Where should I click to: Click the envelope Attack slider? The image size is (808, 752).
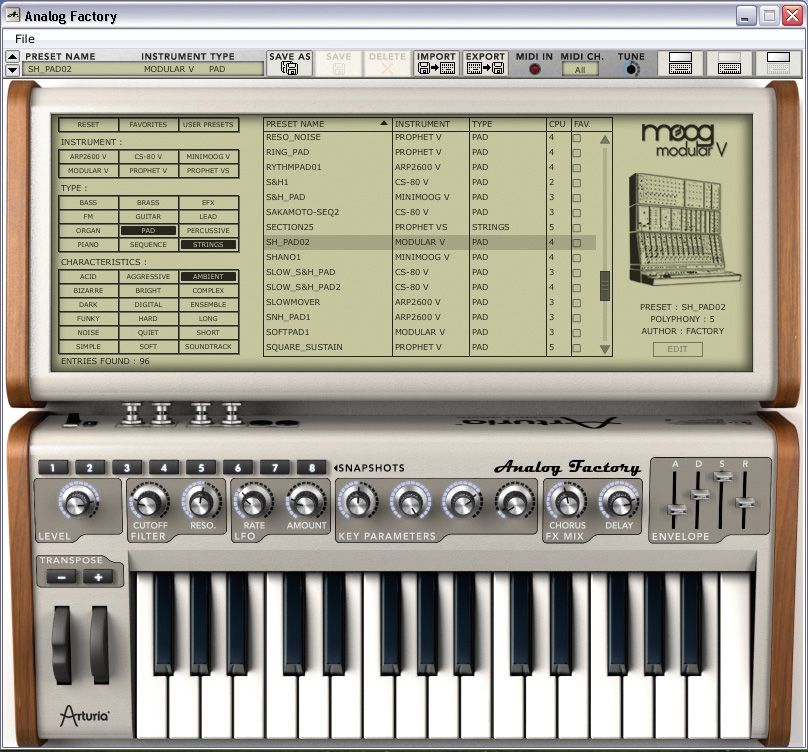tap(676, 510)
